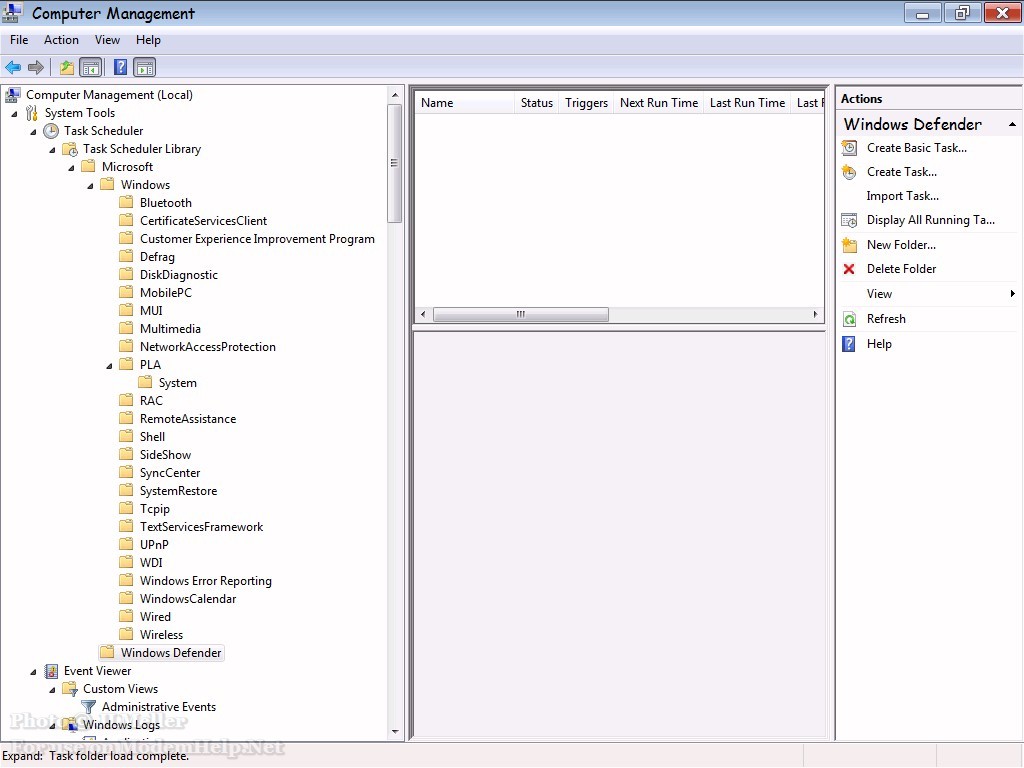Click the Create Basic Task icon

849,148
